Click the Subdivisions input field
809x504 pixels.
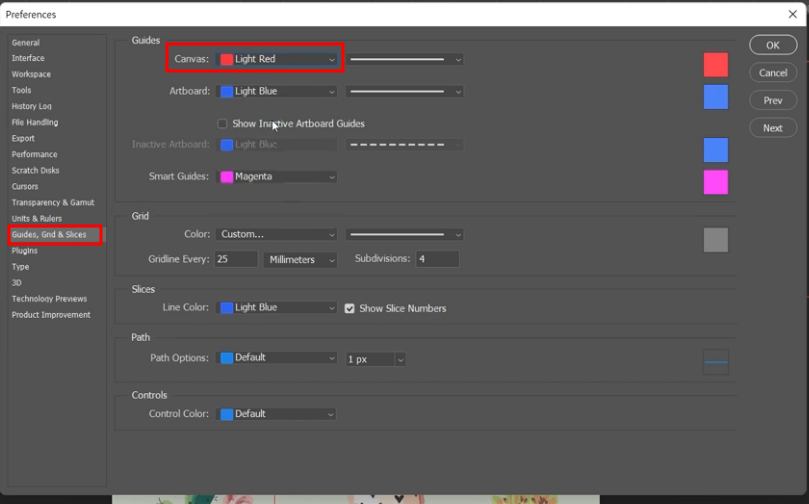tap(437, 259)
